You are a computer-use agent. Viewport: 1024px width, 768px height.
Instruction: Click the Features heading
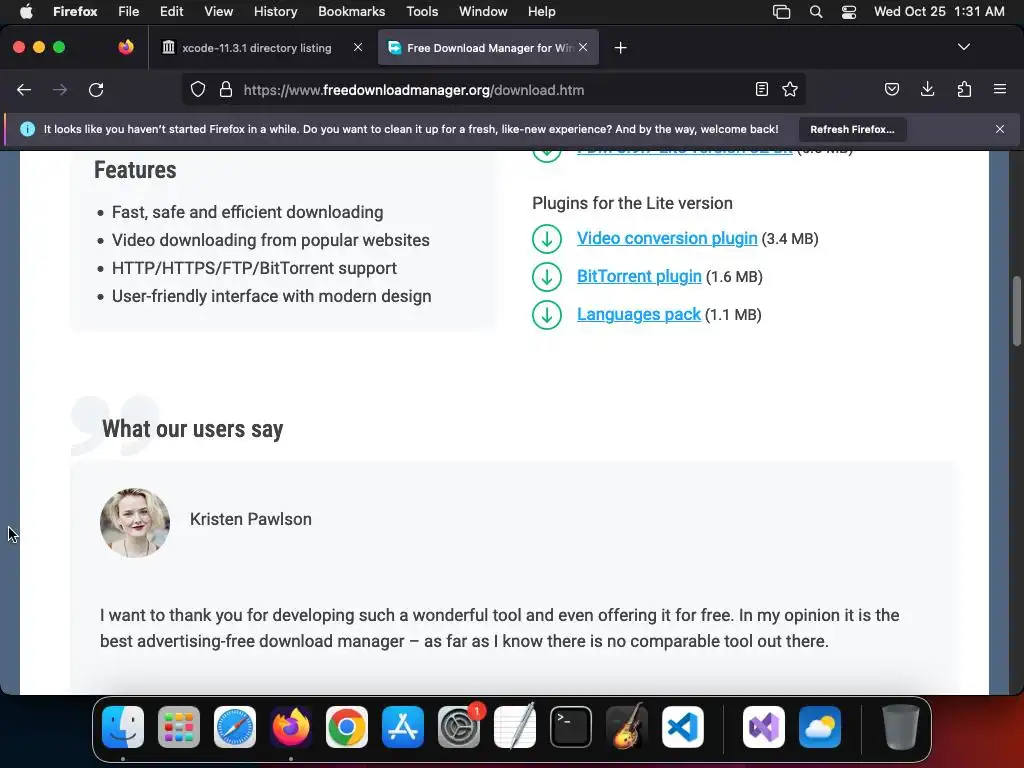click(x=135, y=170)
